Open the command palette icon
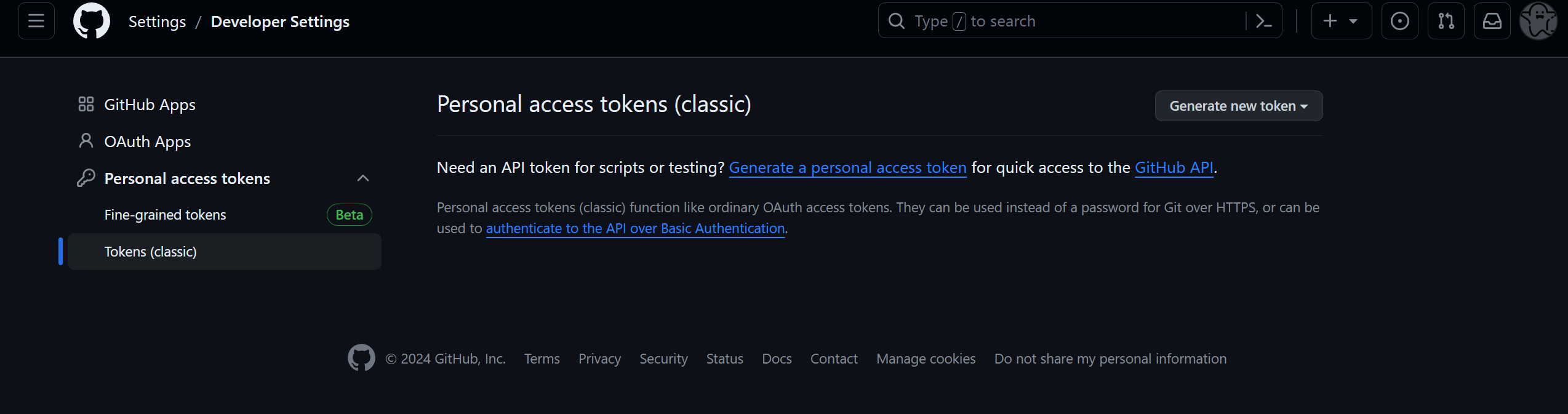 click(1264, 20)
